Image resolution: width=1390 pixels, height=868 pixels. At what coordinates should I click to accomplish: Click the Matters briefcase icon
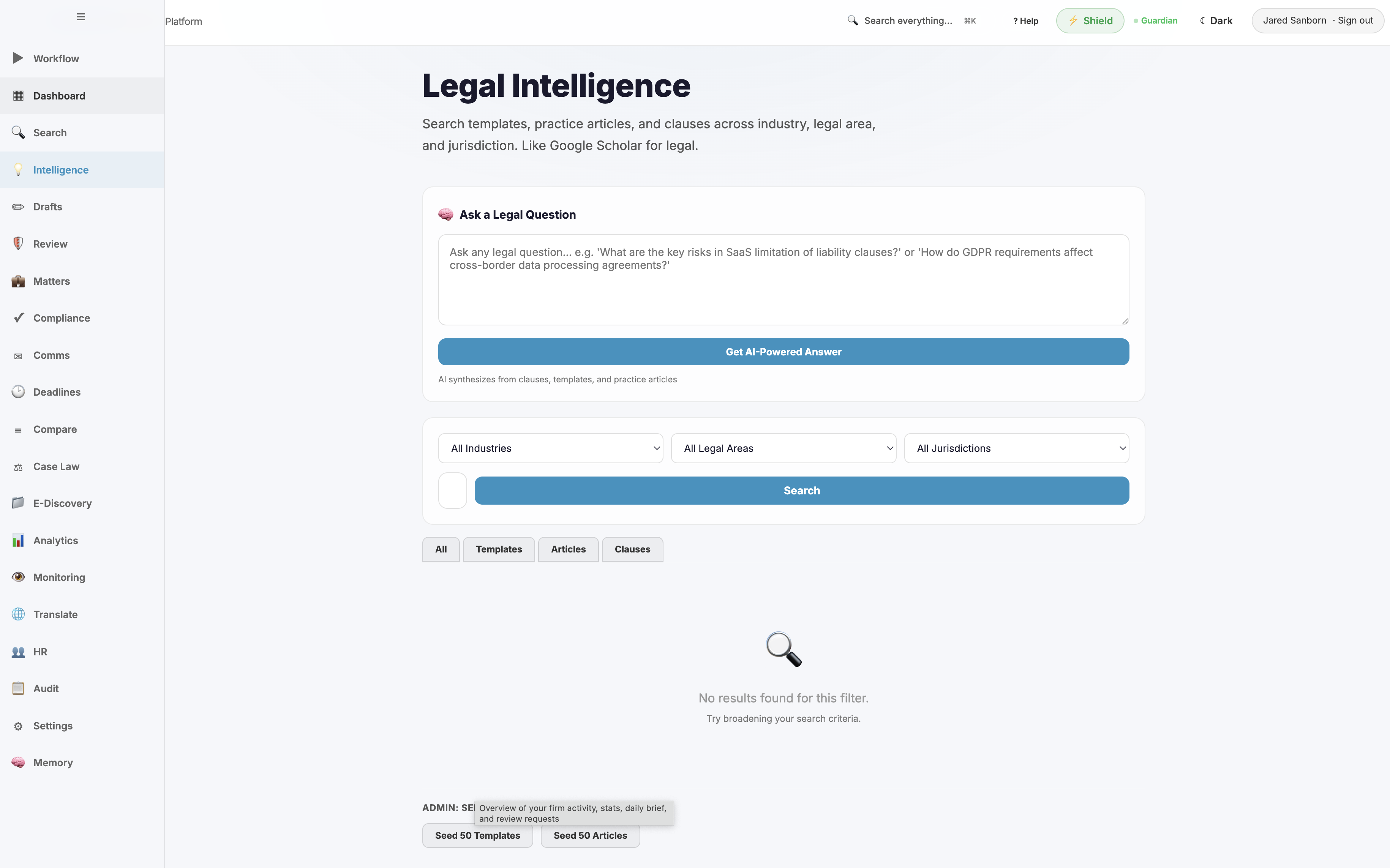coord(18,281)
